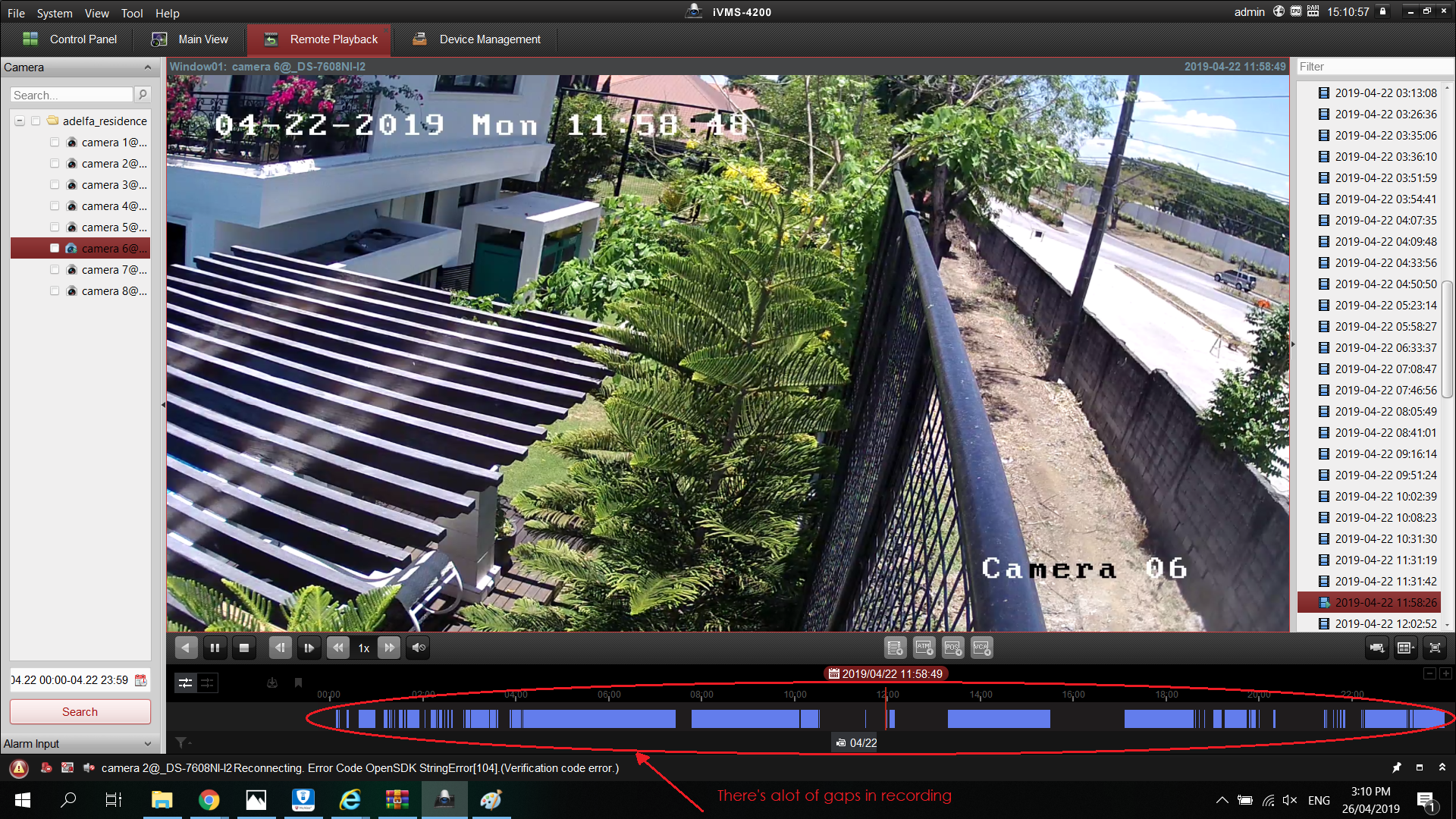Check the camera 7 checkbox
This screenshot has height=819, width=1456.
tap(55, 270)
